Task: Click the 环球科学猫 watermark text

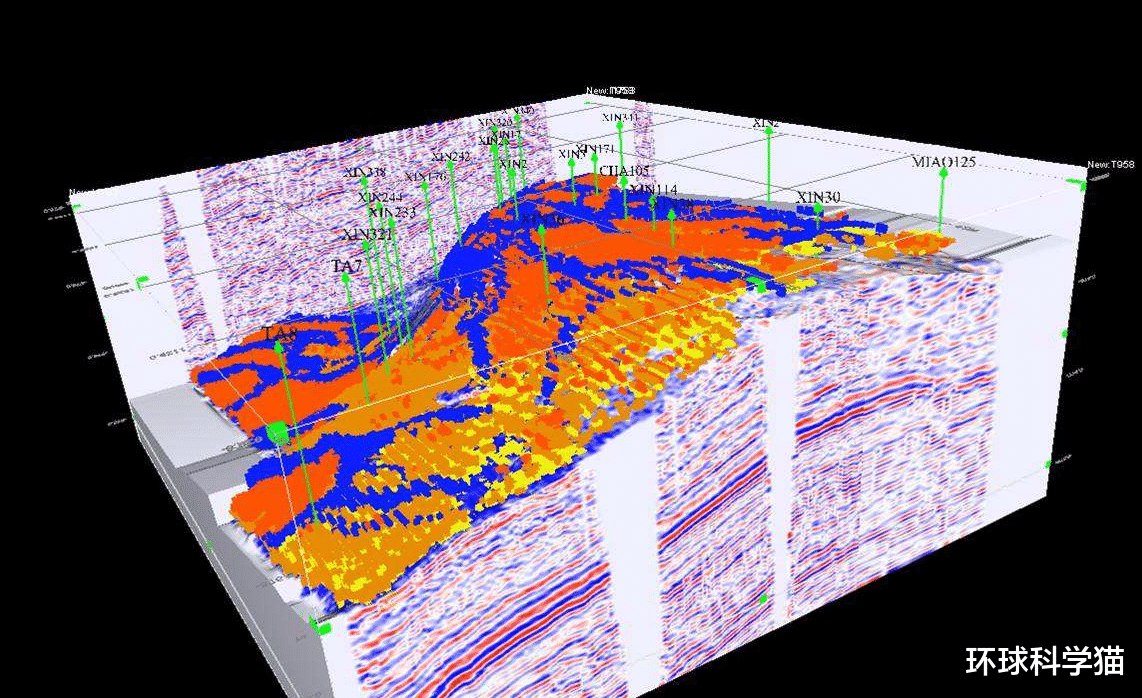Action: click(1044, 661)
